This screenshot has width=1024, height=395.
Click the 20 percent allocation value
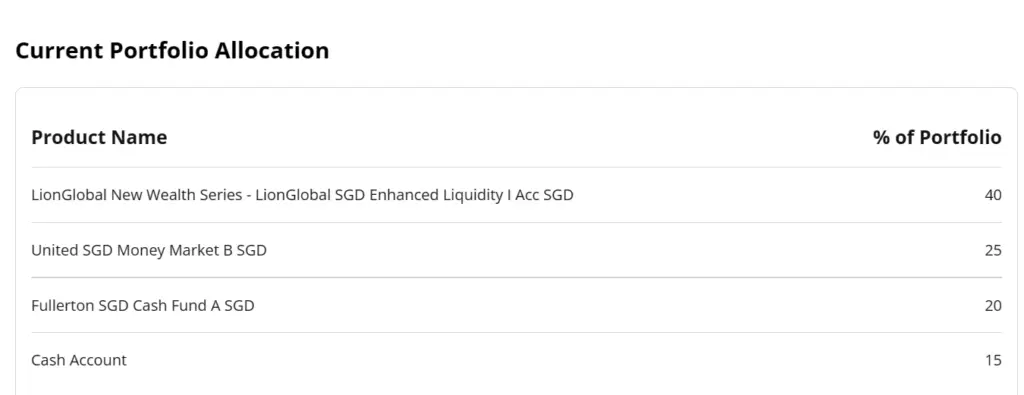[993, 305]
